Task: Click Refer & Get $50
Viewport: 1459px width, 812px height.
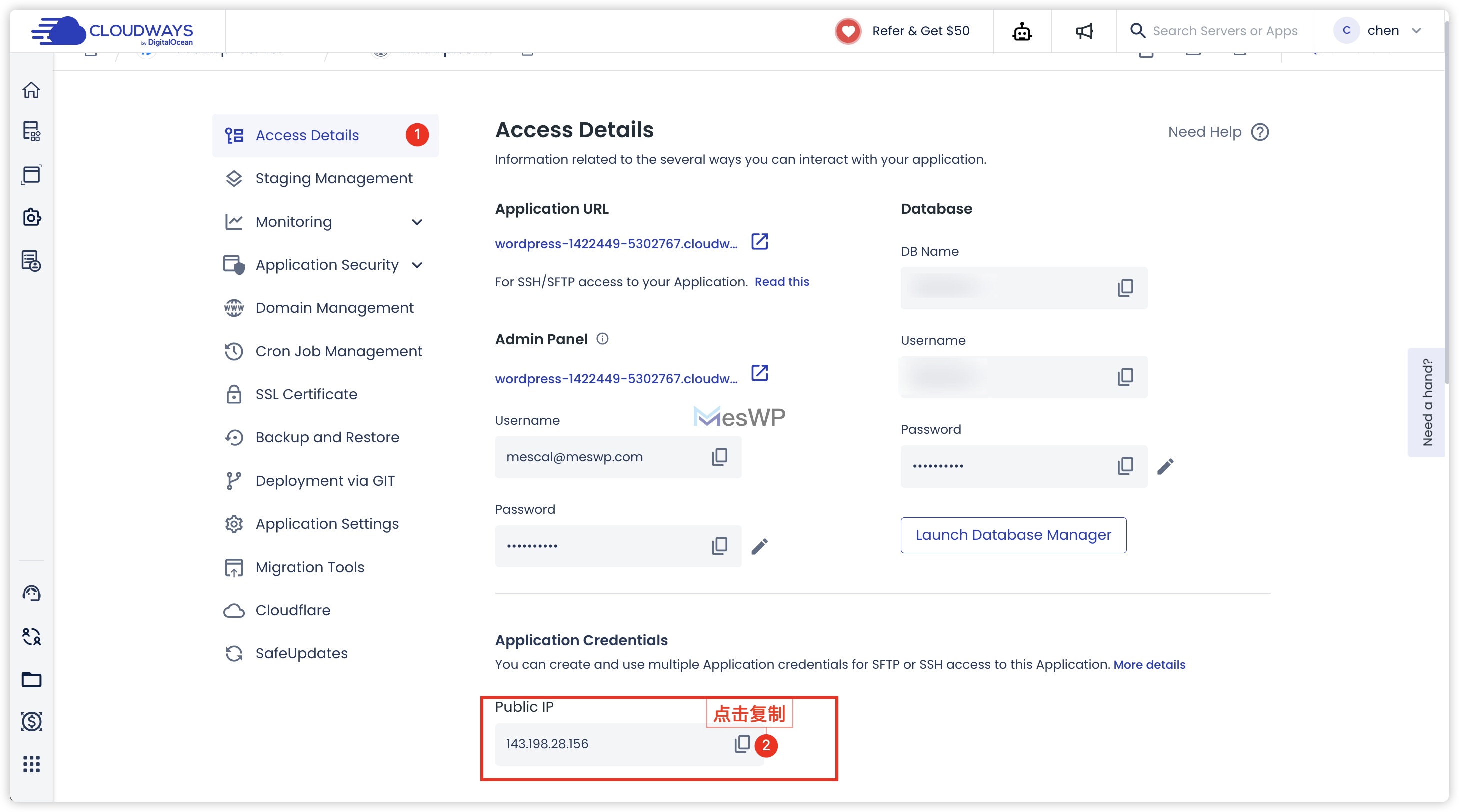Action: (x=921, y=31)
